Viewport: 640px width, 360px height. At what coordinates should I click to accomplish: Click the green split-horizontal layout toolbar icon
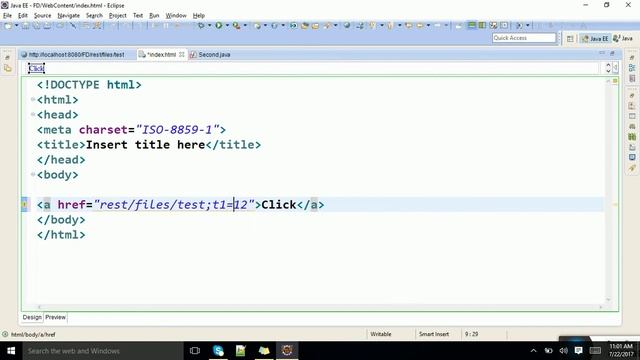pos(471,25)
